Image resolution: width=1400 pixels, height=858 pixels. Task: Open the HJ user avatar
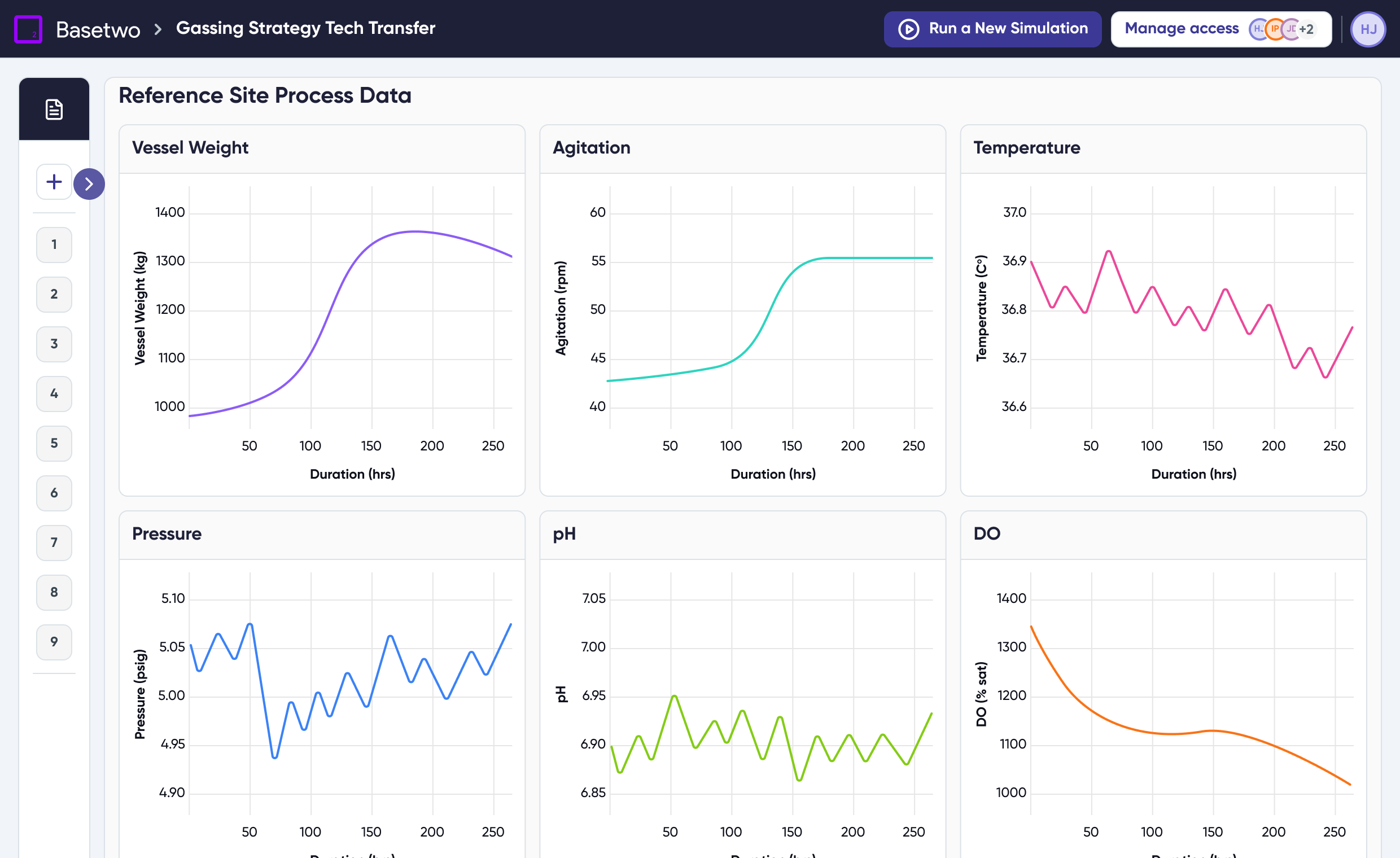click(x=1368, y=29)
